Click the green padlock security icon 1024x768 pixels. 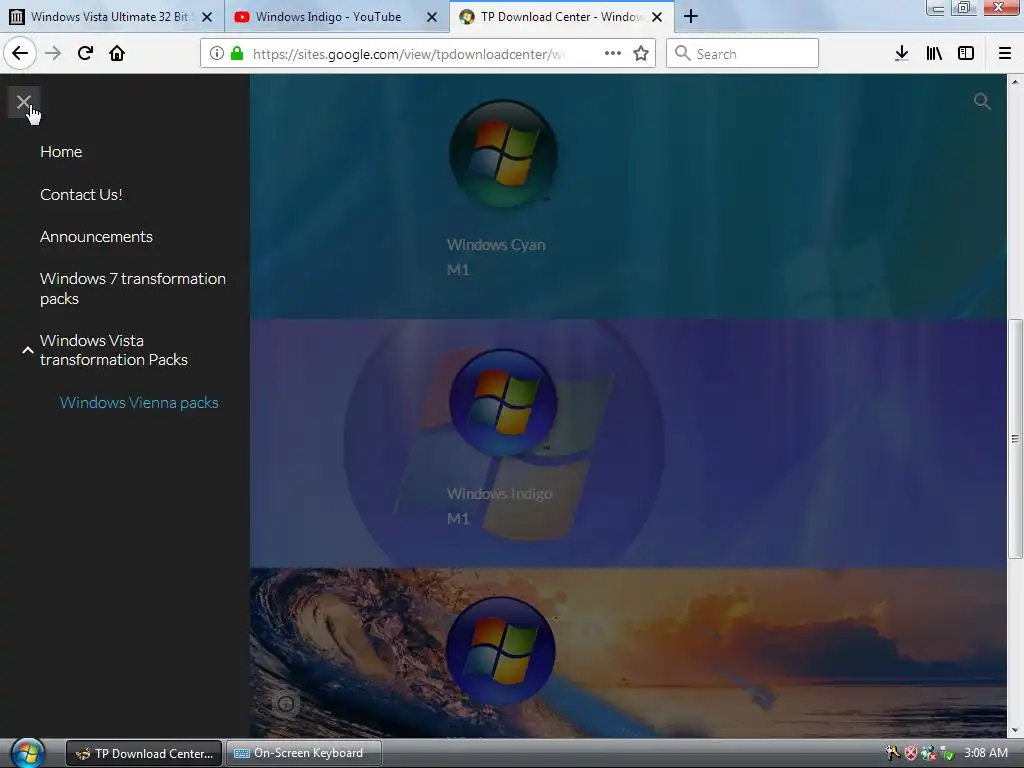(x=237, y=54)
